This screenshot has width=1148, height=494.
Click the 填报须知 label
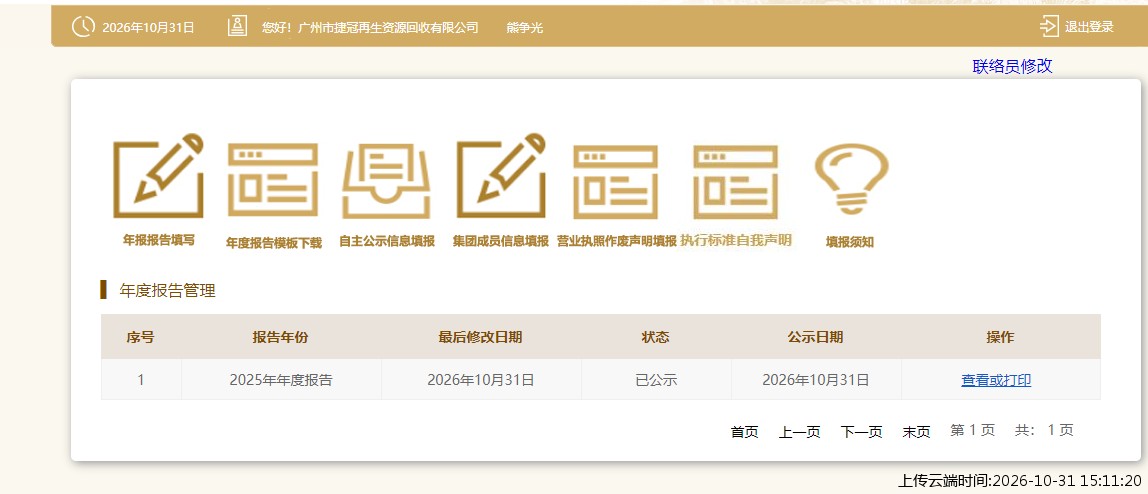[850, 242]
